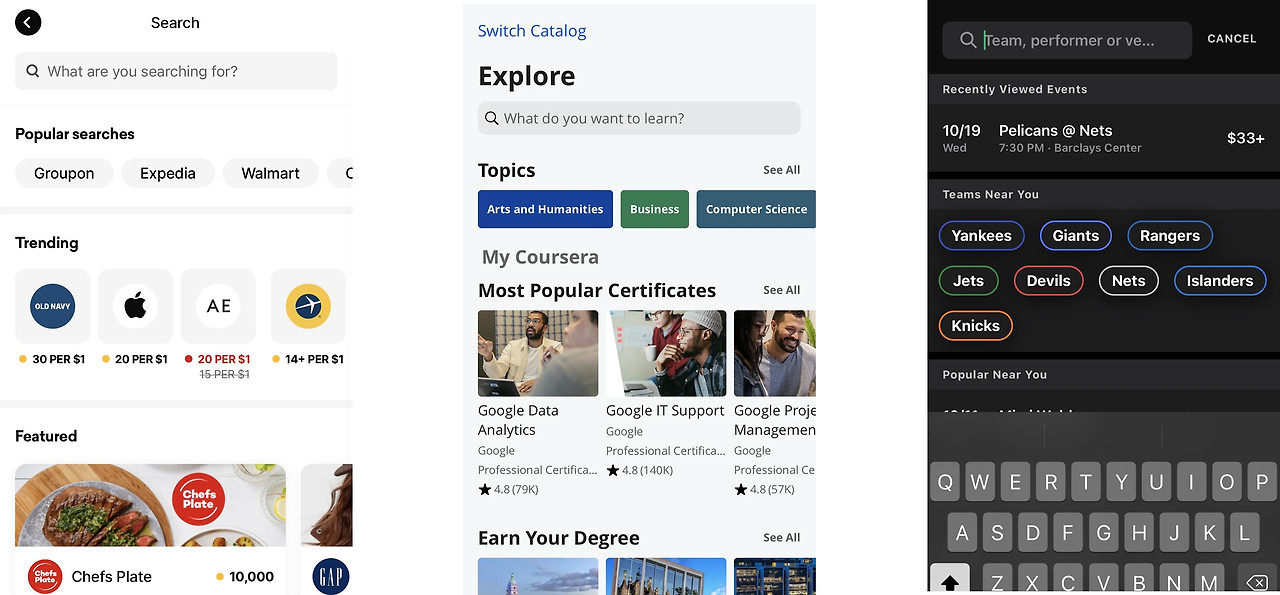The height and width of the screenshot is (595, 1280).
Task: Open the Switch Catalog link
Action: tap(532, 31)
